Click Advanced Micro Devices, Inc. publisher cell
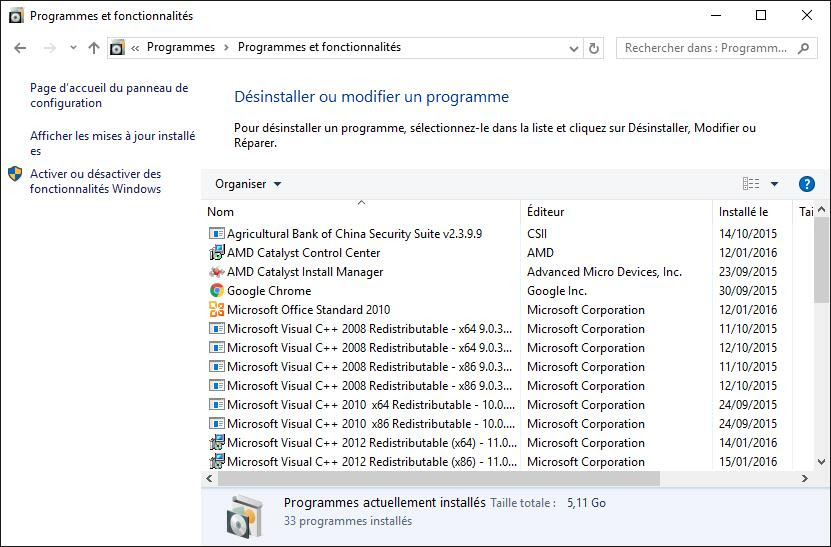The image size is (831, 547). coord(604,272)
